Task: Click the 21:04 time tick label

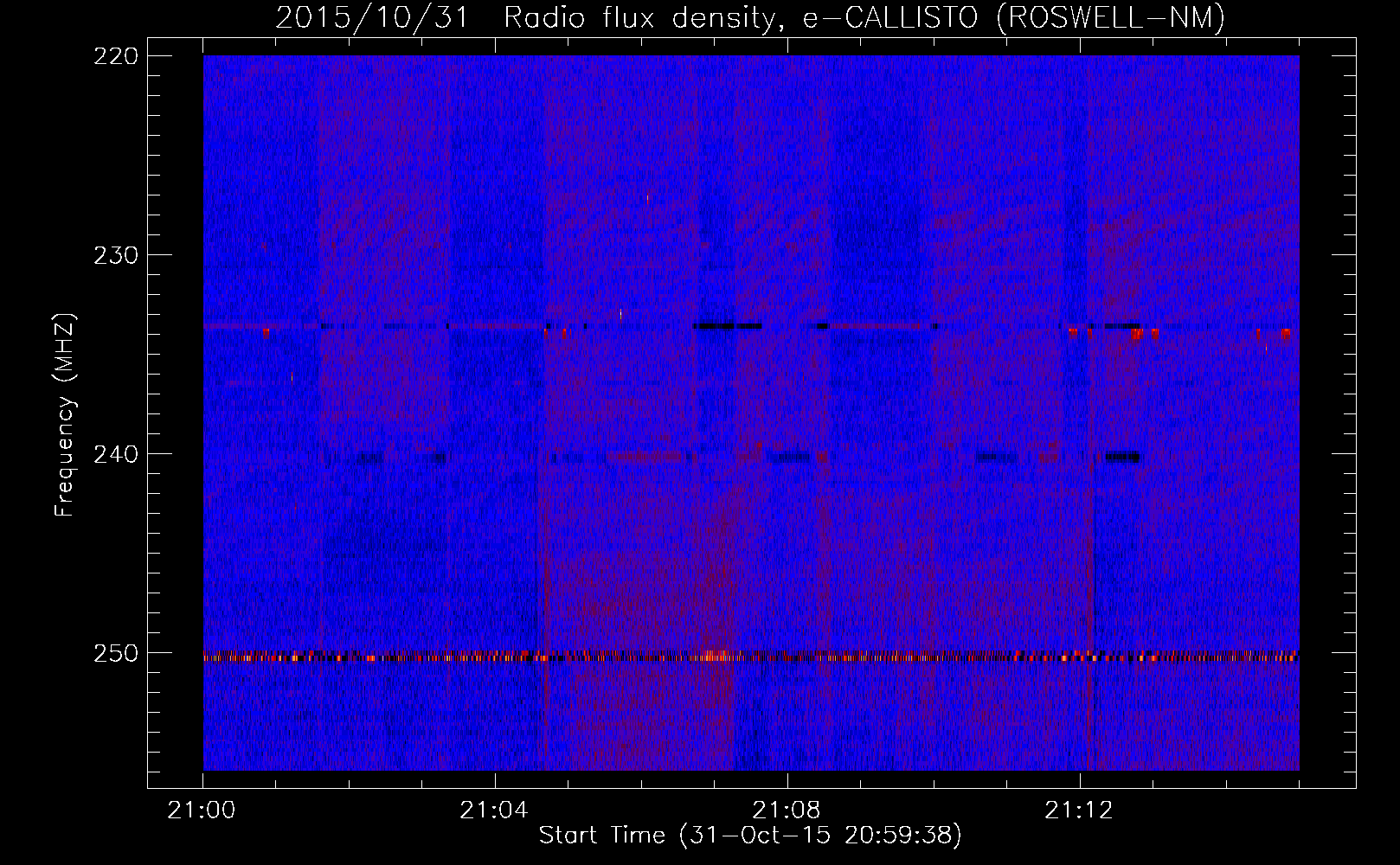Action: (495, 811)
